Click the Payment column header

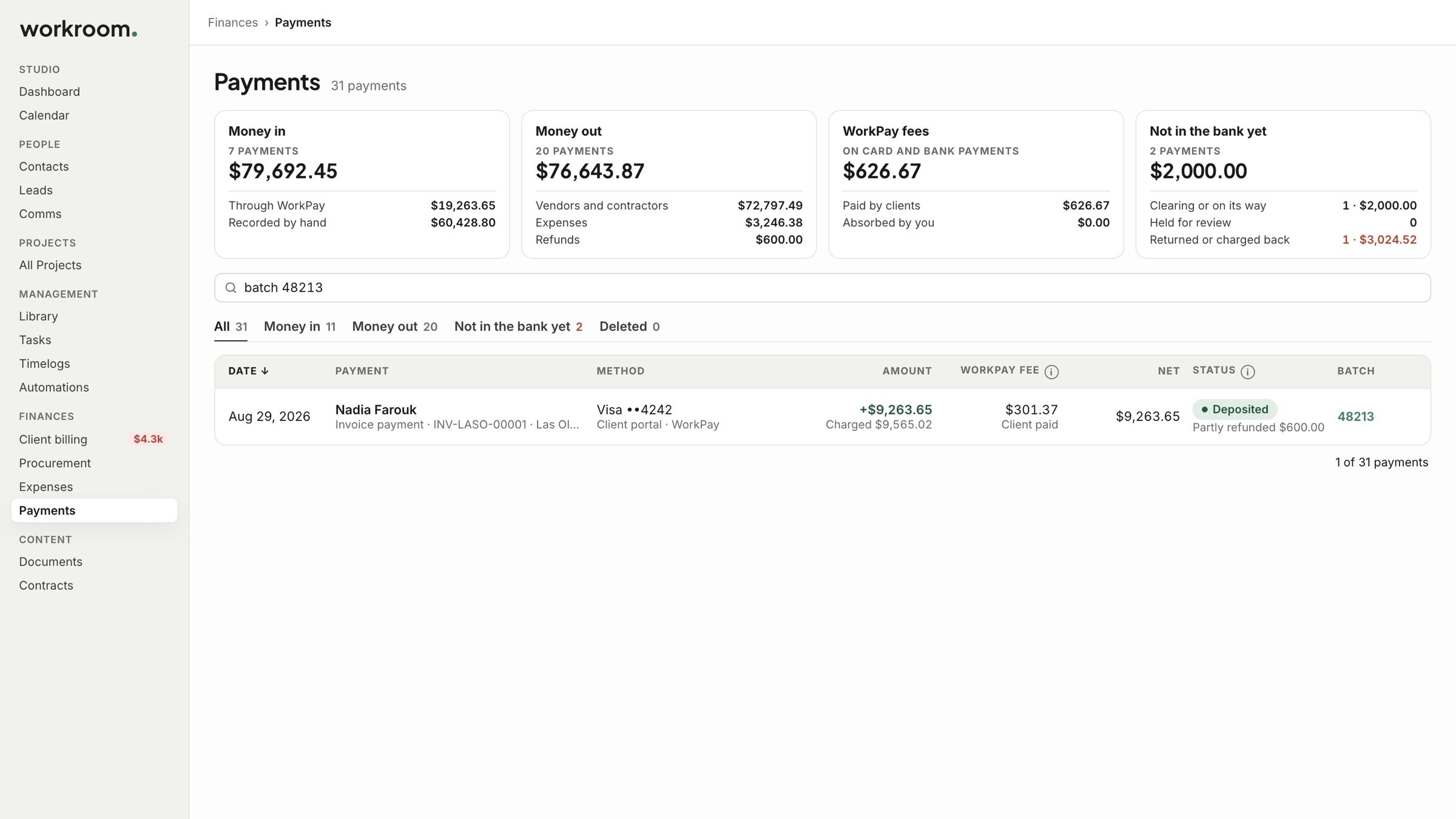(x=362, y=371)
